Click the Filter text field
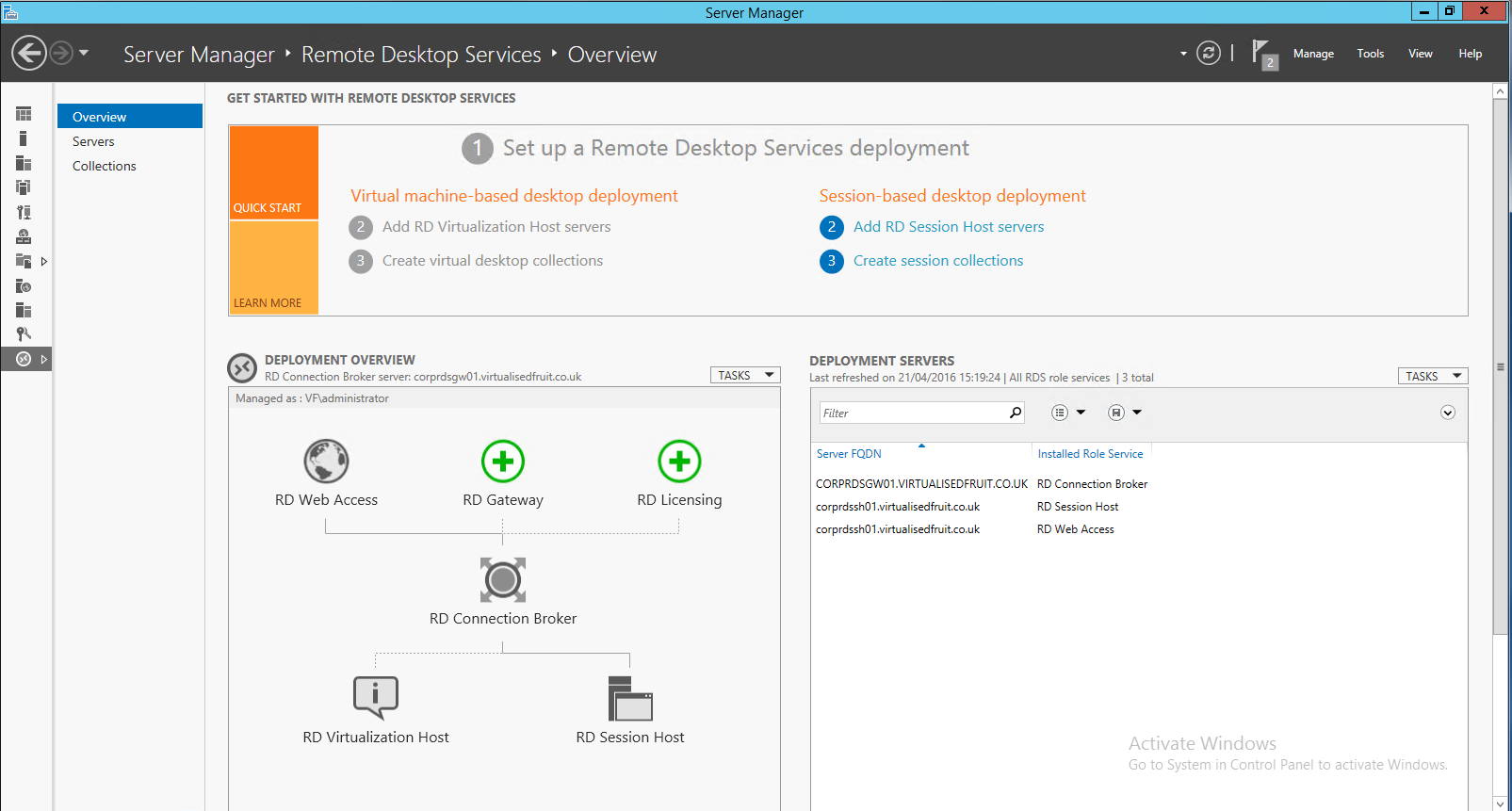The width and height of the screenshot is (1512, 811). (x=912, y=413)
